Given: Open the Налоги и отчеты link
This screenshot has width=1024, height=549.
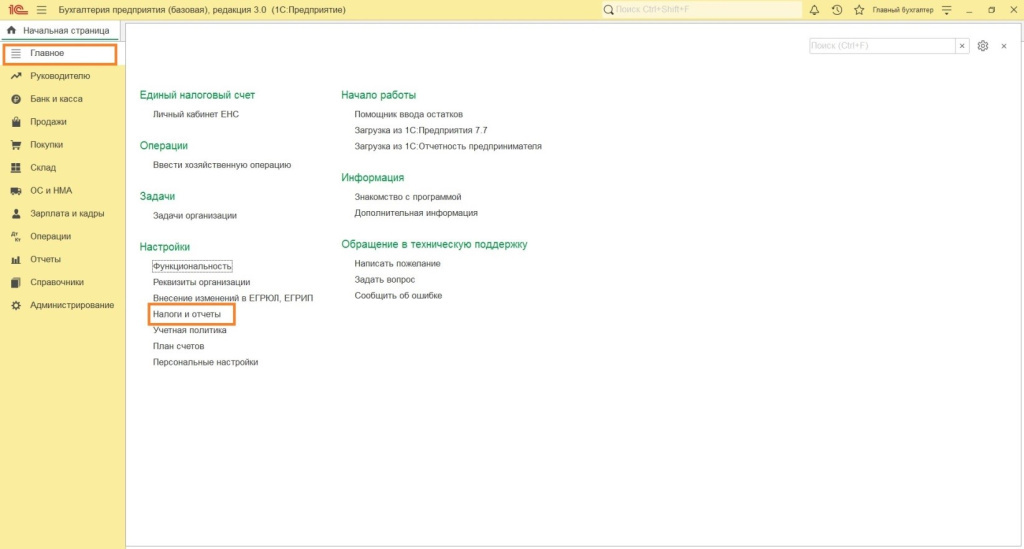Looking at the screenshot, I should click(187, 314).
